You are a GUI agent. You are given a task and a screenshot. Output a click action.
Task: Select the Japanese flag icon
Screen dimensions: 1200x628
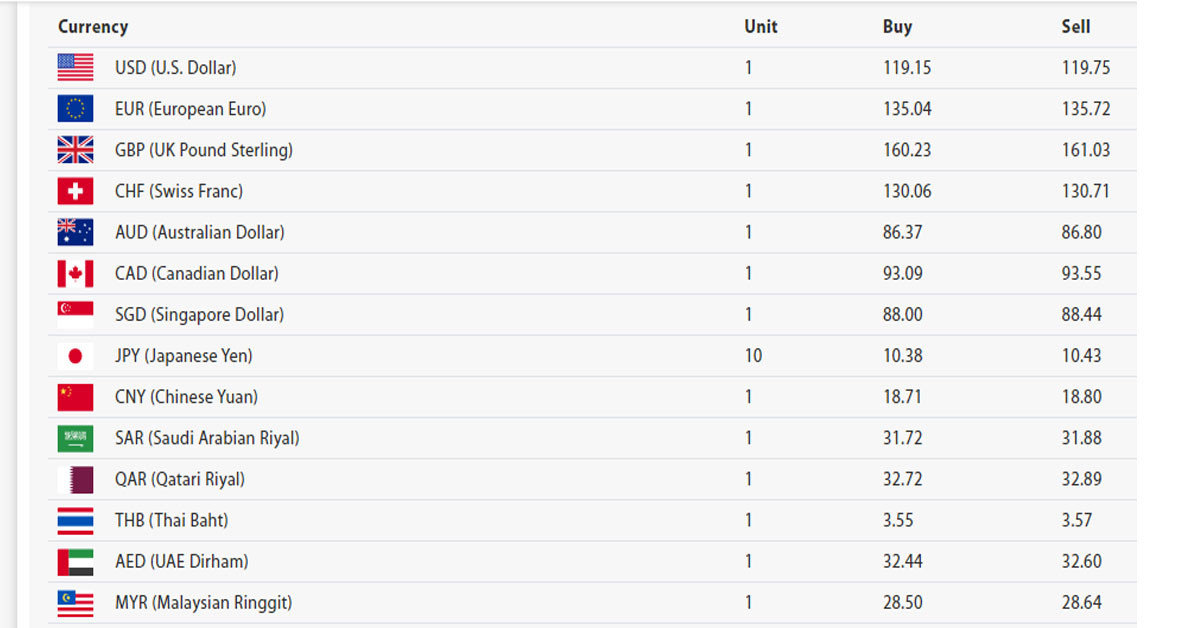pyautogui.click(x=75, y=356)
